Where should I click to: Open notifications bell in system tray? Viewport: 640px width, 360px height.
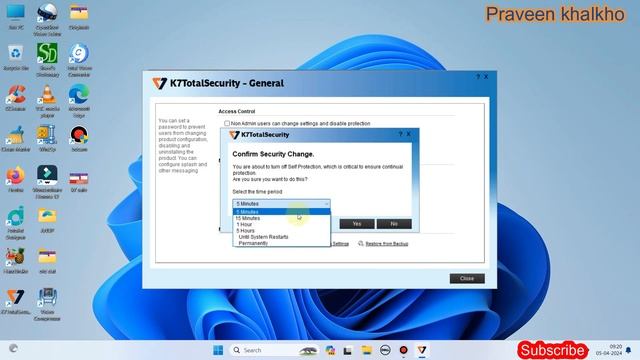(x=628, y=350)
